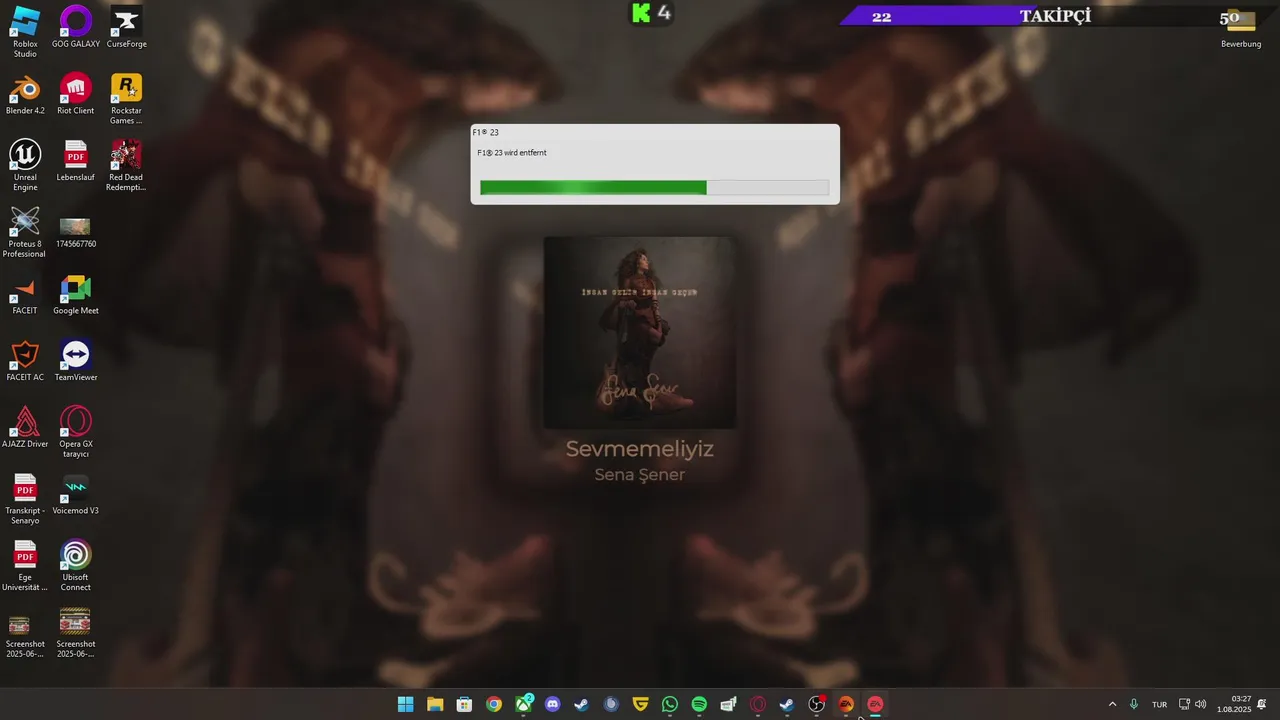Click the 'F1® 23 wird entfernt' message
This screenshot has width=1280, height=720.
tap(512, 153)
